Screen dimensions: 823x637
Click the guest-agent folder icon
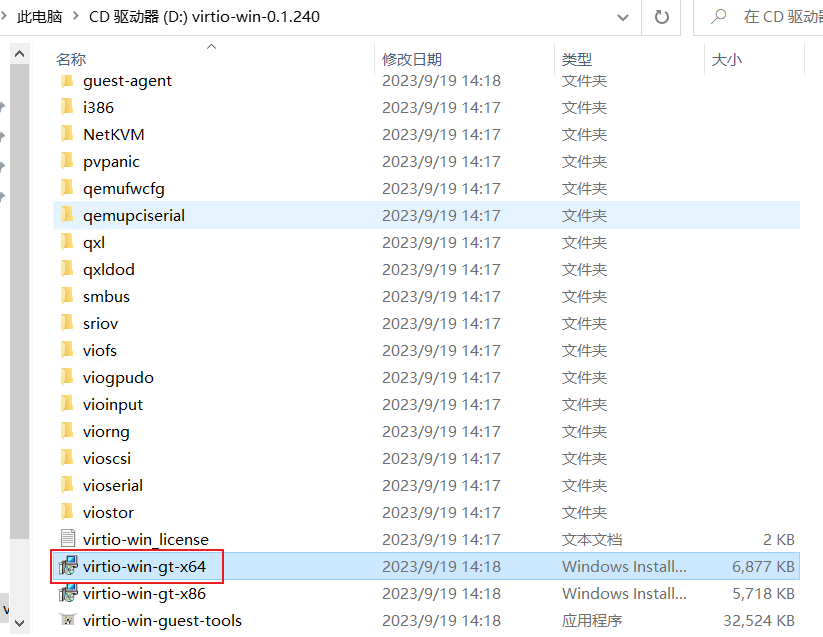point(67,80)
